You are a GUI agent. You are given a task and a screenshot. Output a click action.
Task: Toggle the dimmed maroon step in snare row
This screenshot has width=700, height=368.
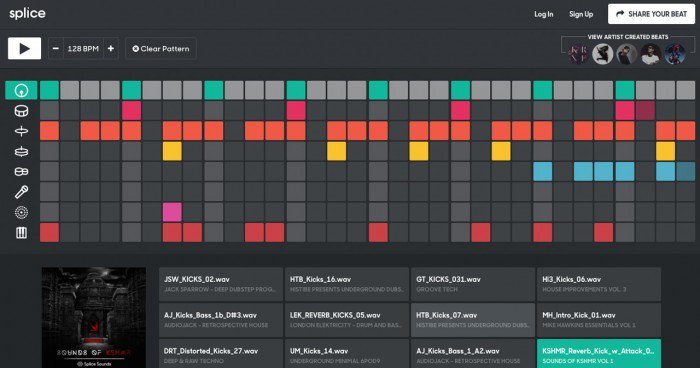(645, 111)
